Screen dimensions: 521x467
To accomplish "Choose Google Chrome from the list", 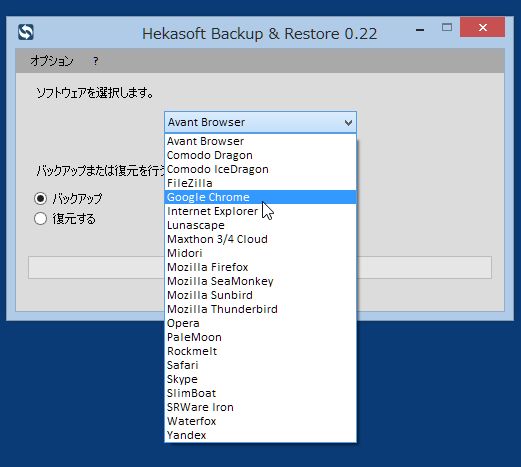I will point(260,197).
